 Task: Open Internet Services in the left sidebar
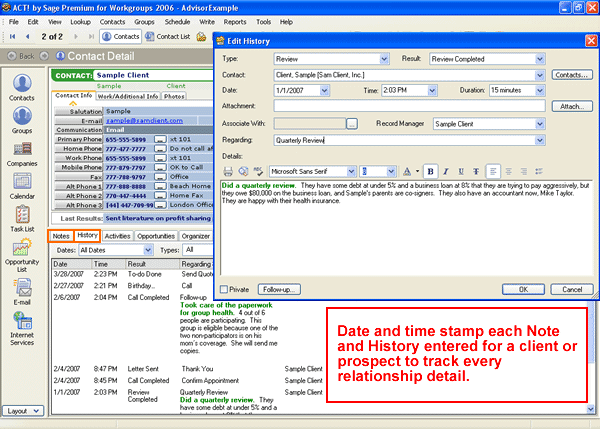click(22, 328)
